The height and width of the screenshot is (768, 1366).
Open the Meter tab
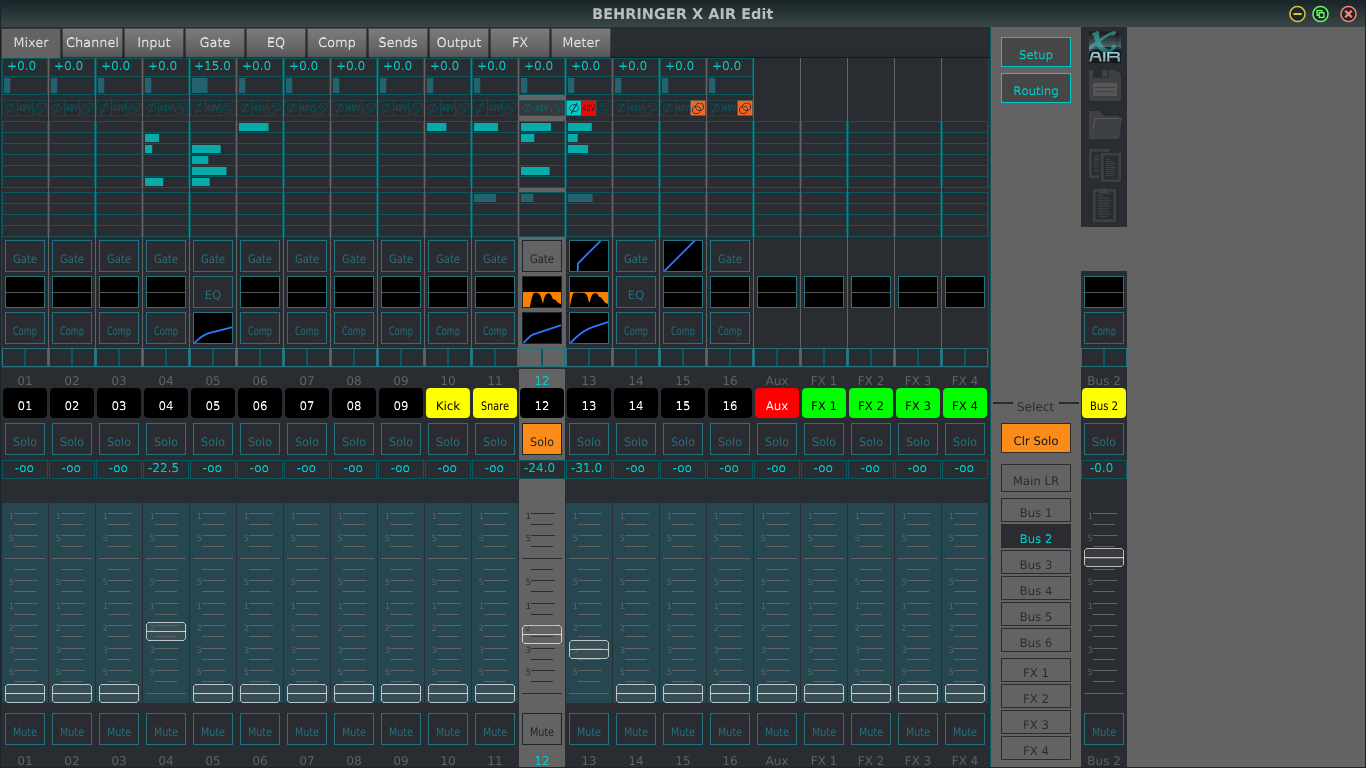[x=581, y=42]
